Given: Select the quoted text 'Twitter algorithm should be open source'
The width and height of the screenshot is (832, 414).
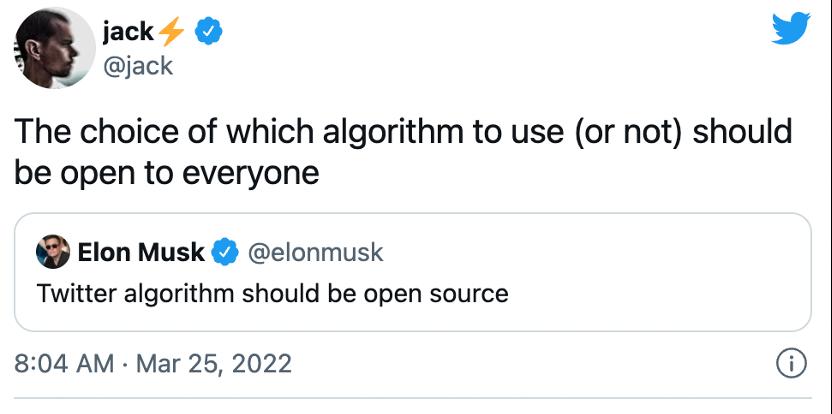Looking at the screenshot, I should click(x=272, y=294).
